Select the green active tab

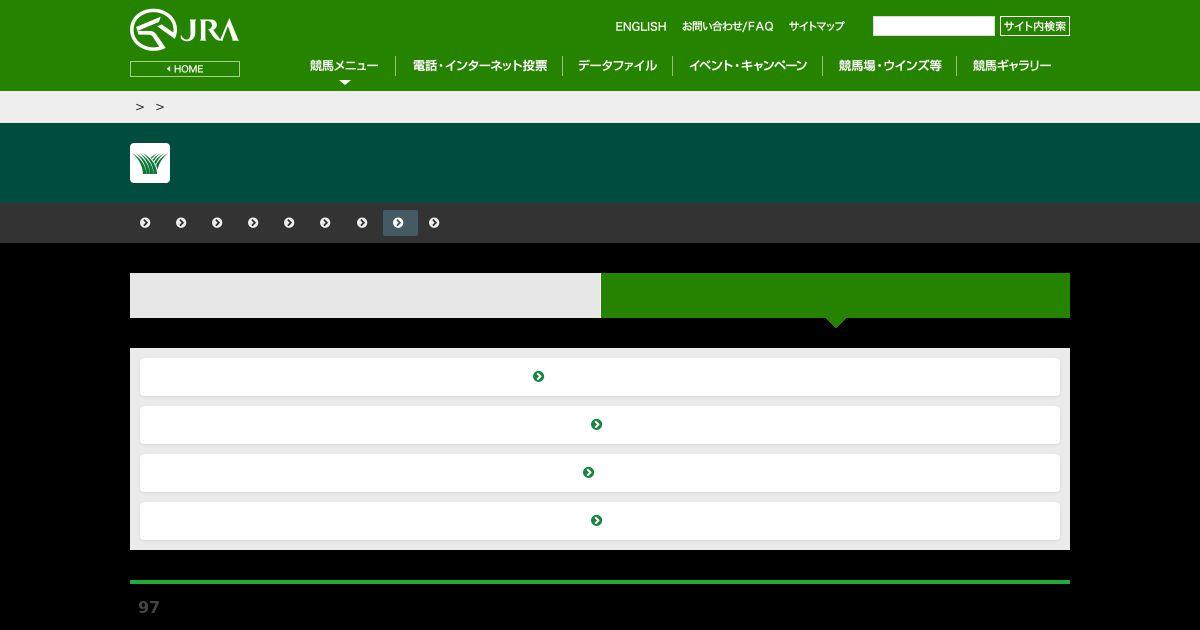tap(836, 295)
